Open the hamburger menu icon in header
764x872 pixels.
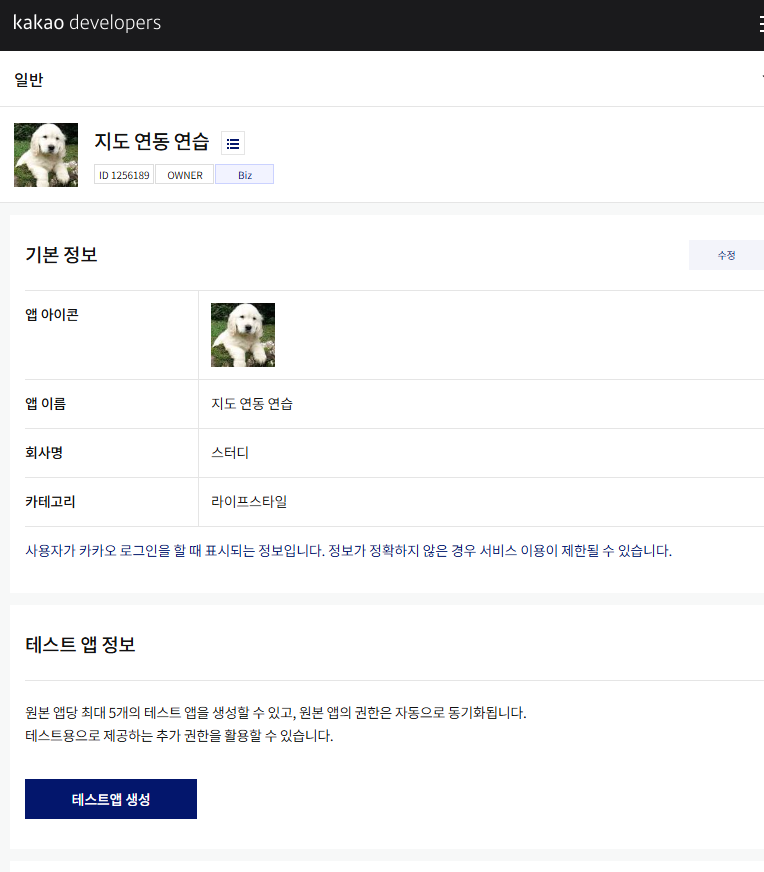coord(761,24)
